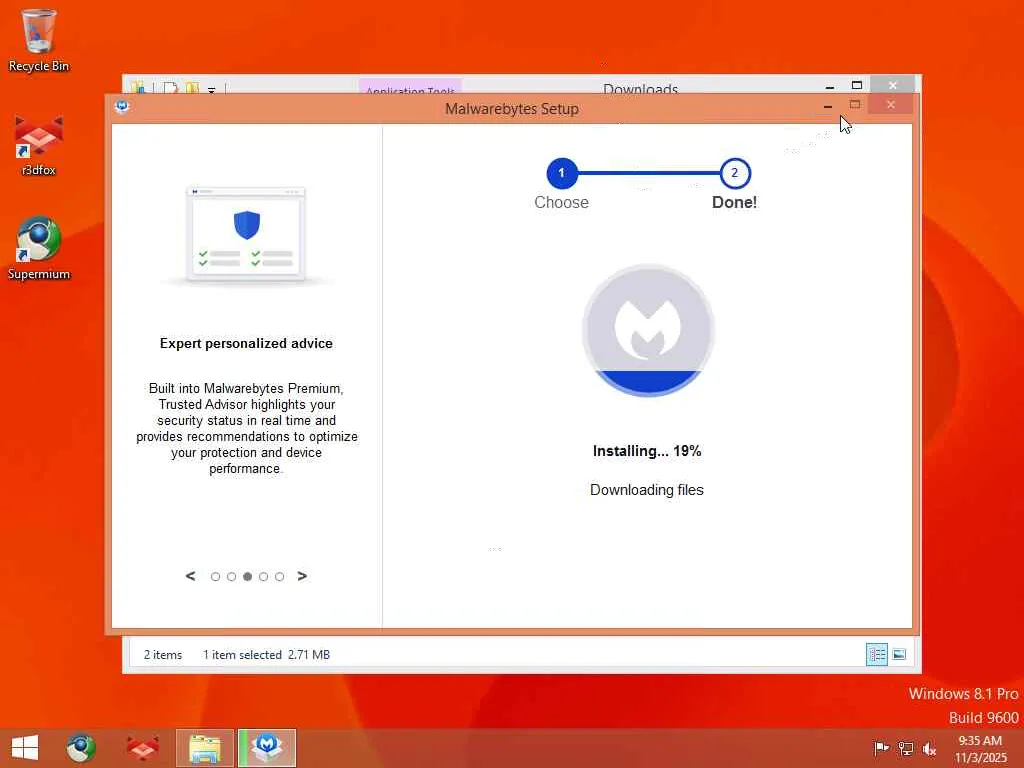Click the 'Installing... 19%' status text
1024x768 pixels.
[x=647, y=451]
